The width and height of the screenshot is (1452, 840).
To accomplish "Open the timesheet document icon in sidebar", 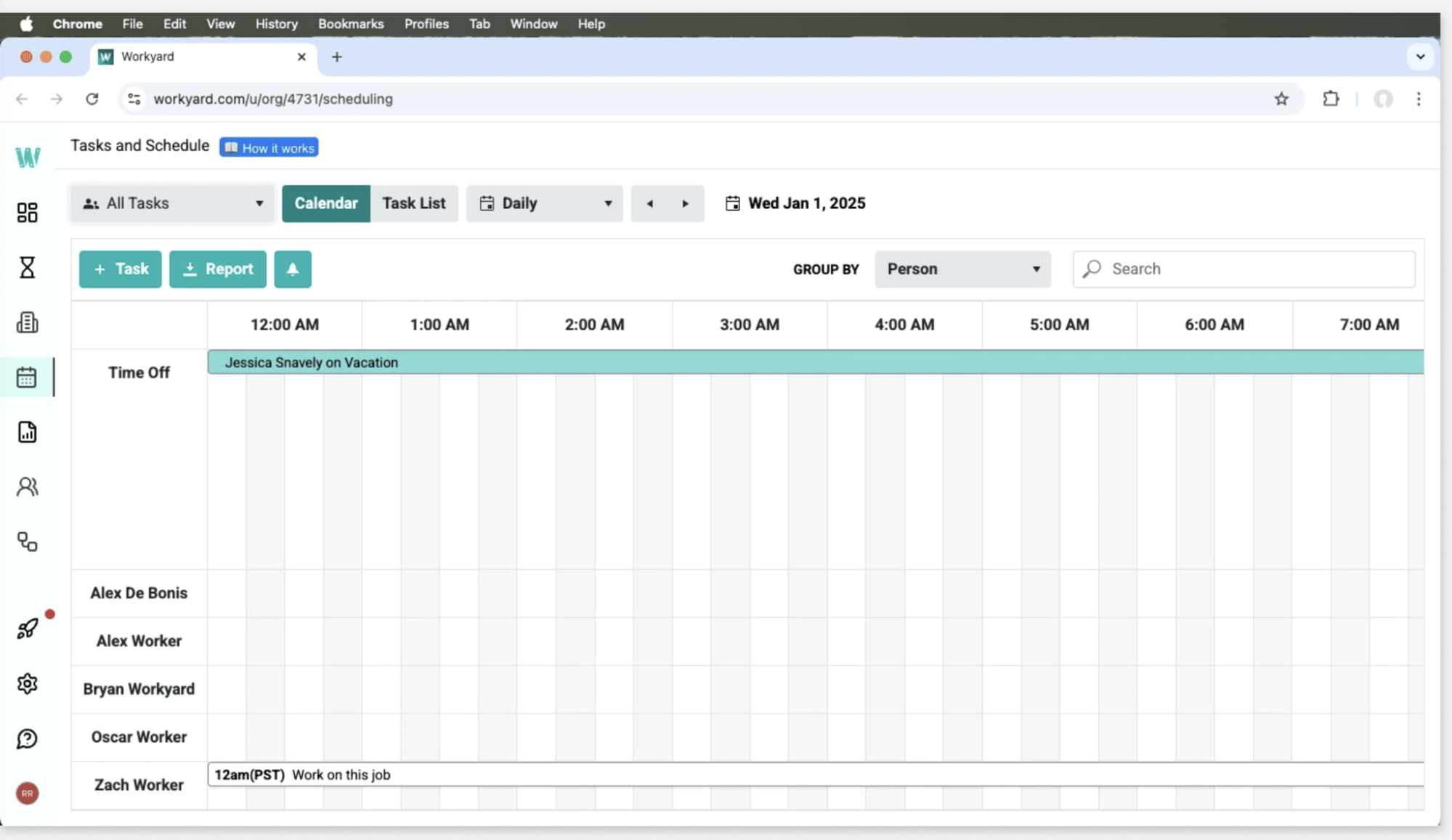I will (x=27, y=322).
